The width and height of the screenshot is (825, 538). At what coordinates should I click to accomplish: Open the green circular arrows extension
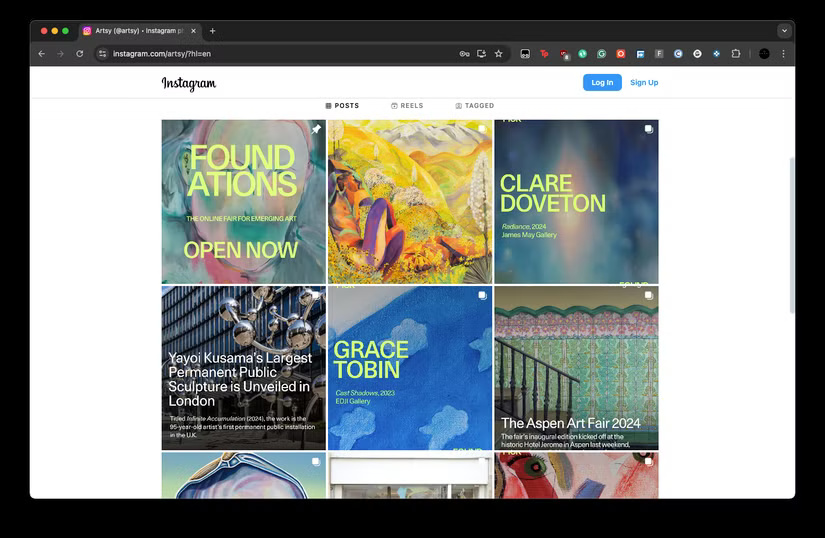pyautogui.click(x=582, y=54)
